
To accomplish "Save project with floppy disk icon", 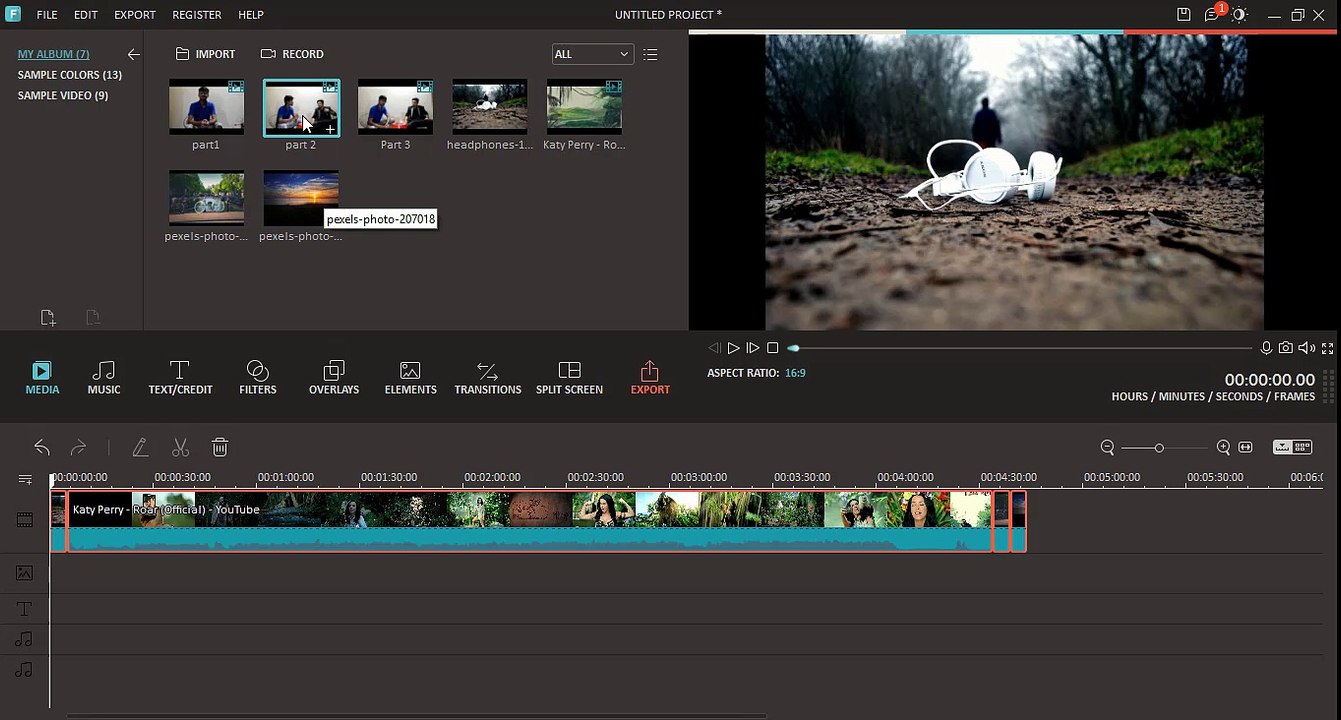I will click(1184, 15).
